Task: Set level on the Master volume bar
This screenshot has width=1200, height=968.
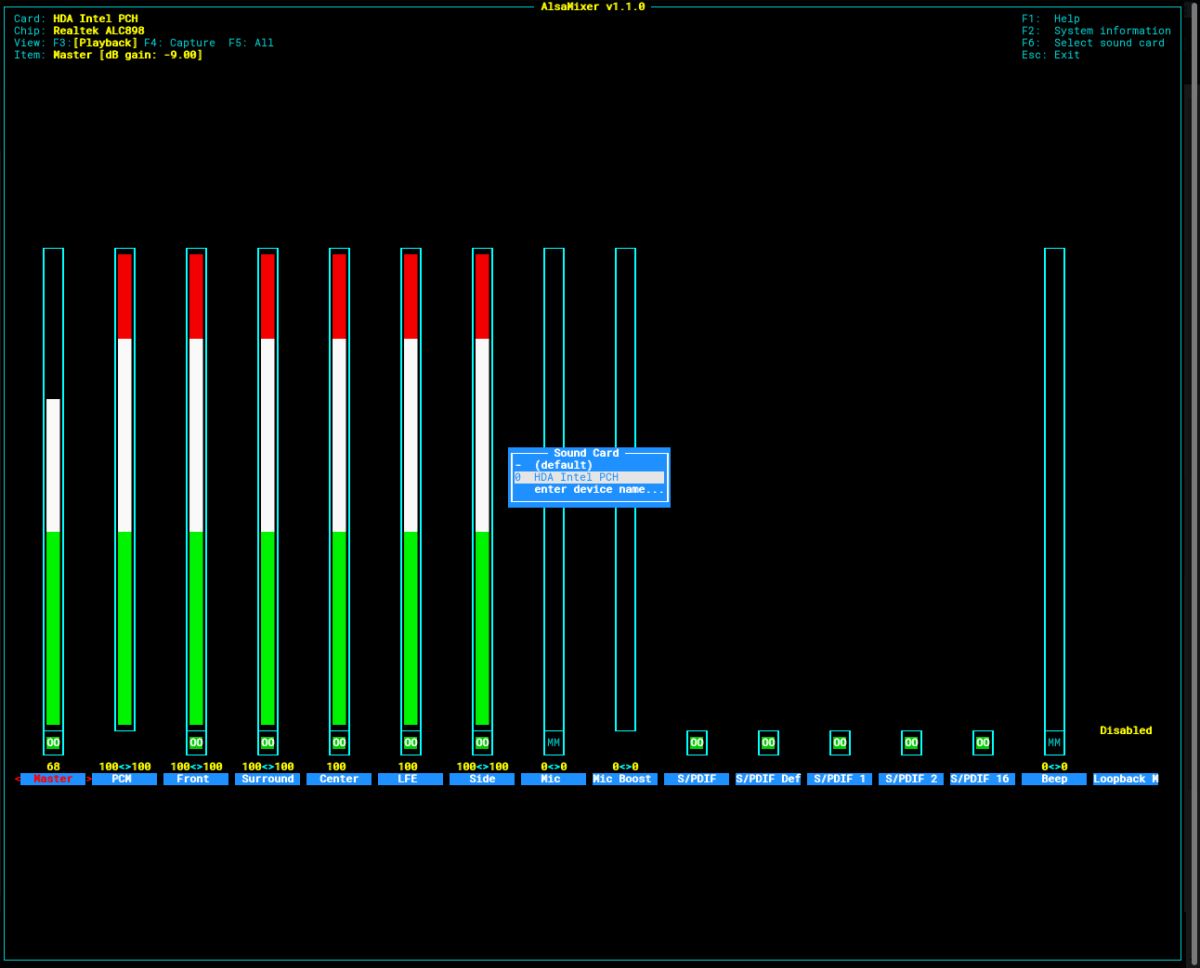Action: [x=53, y=489]
